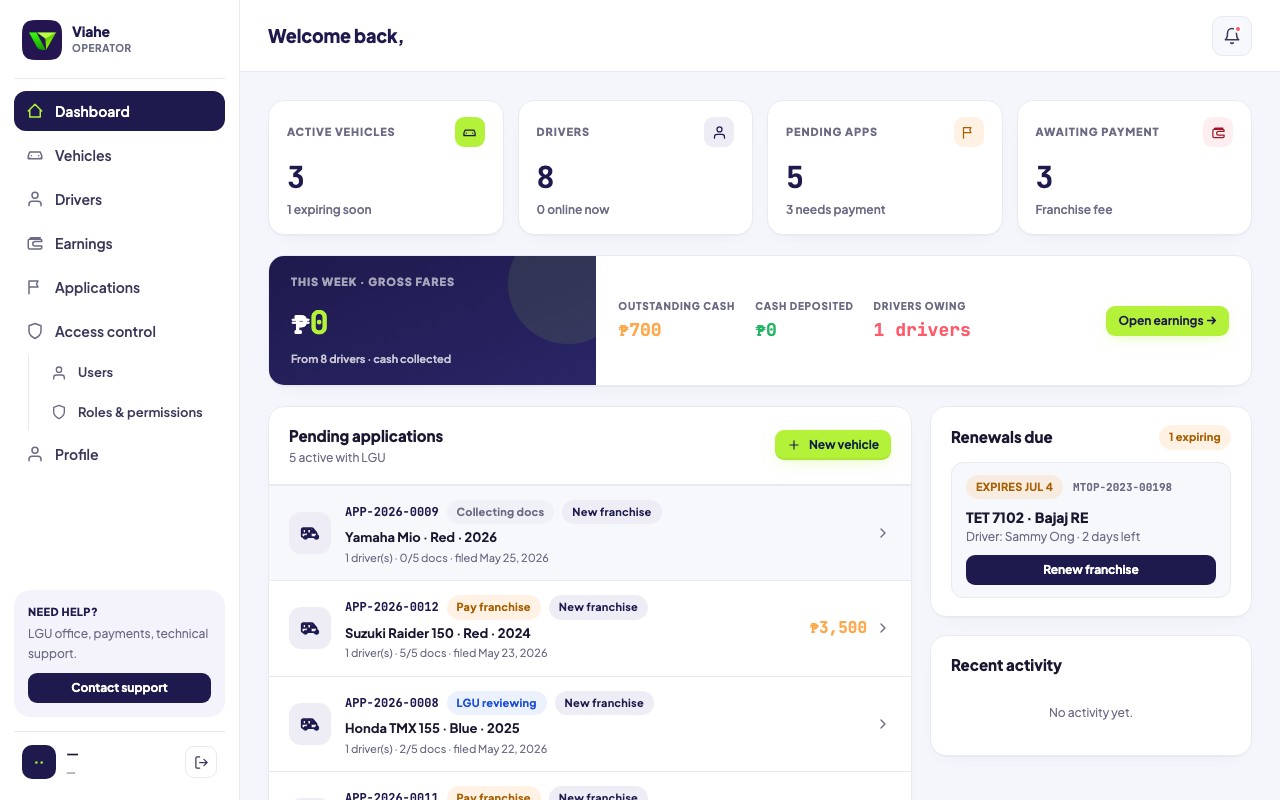Open the Active Vehicles stat card

386,168
